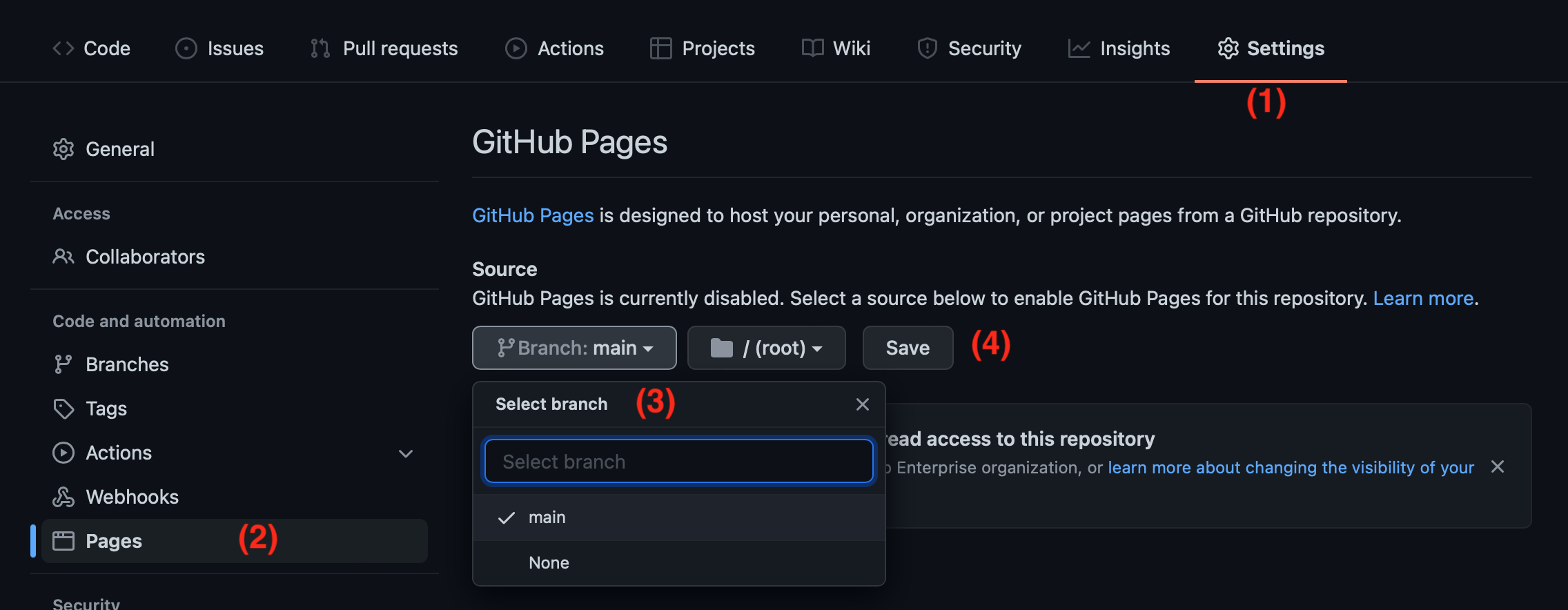Expand the Actions section chevron in sidebar

(x=406, y=453)
